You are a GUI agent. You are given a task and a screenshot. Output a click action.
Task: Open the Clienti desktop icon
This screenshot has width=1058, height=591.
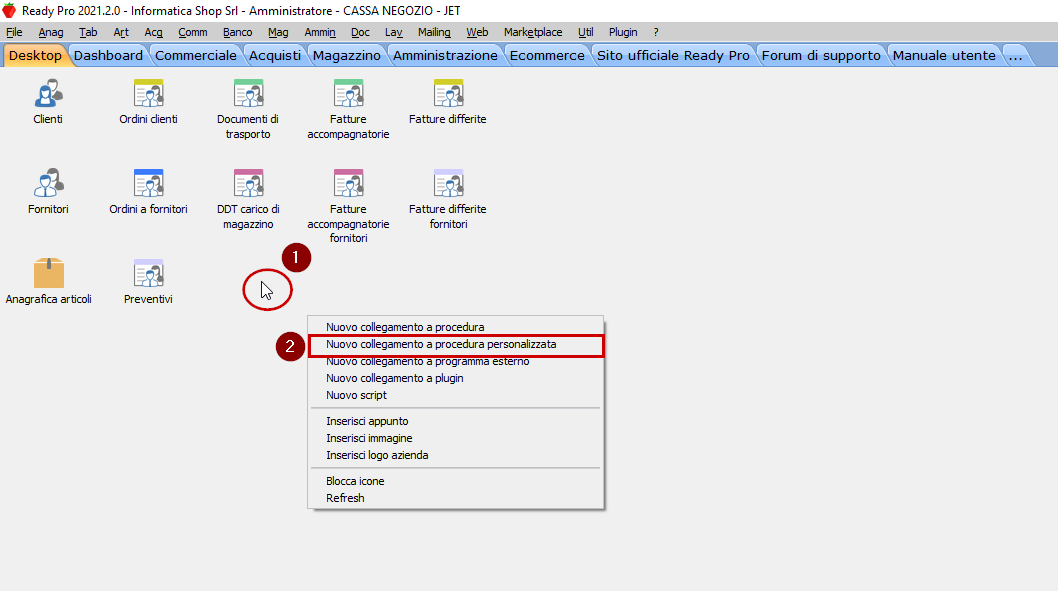48,94
